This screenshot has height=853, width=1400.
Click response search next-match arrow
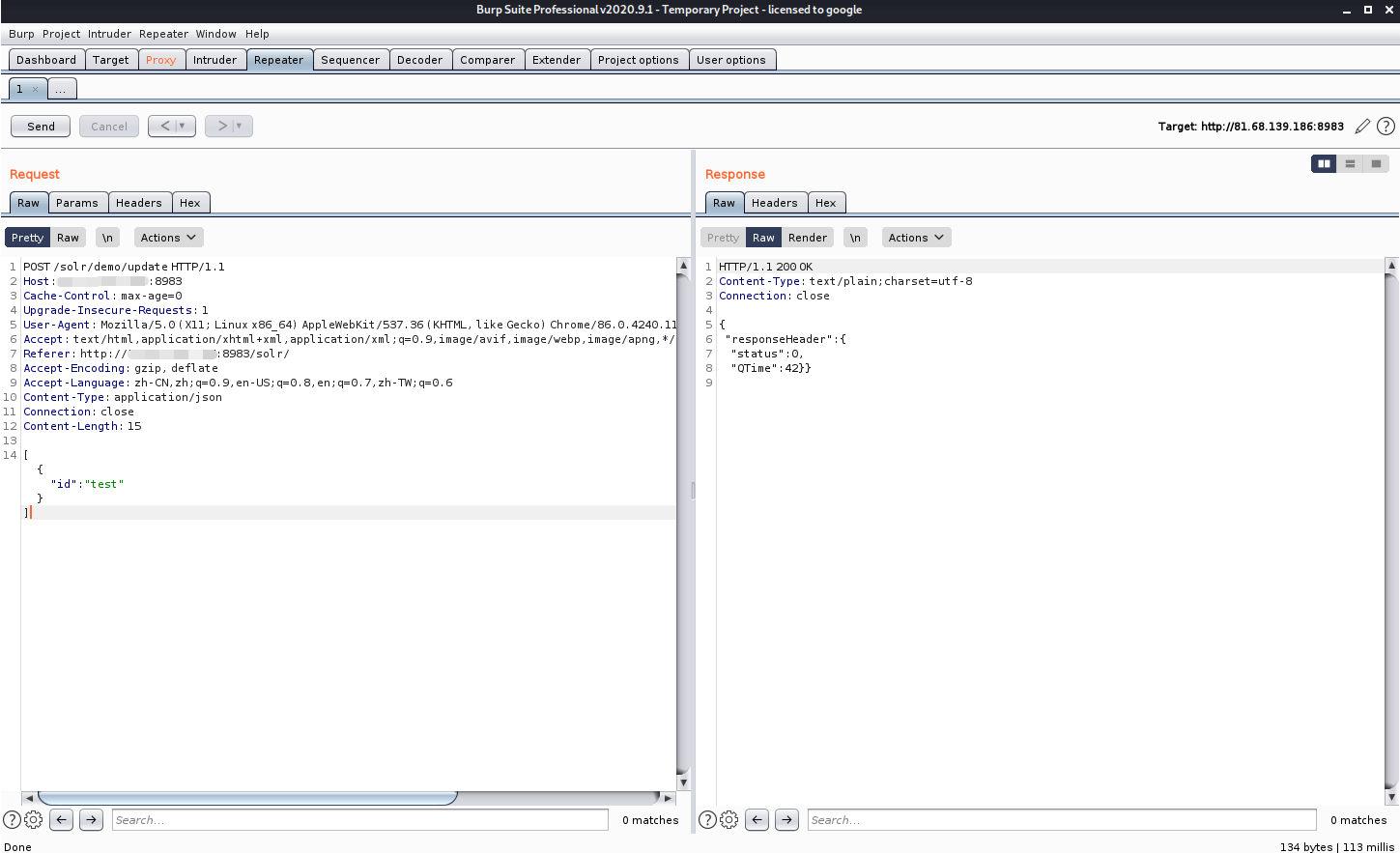[787, 820]
